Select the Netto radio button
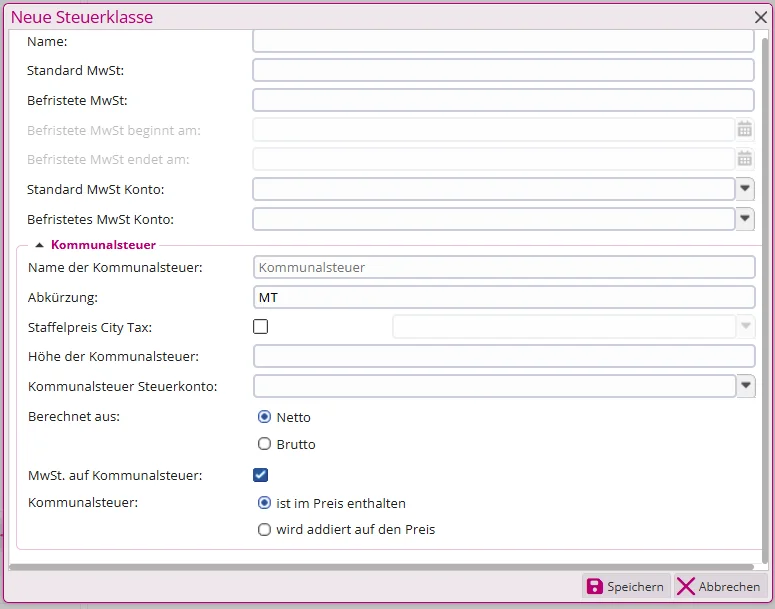 click(264, 417)
